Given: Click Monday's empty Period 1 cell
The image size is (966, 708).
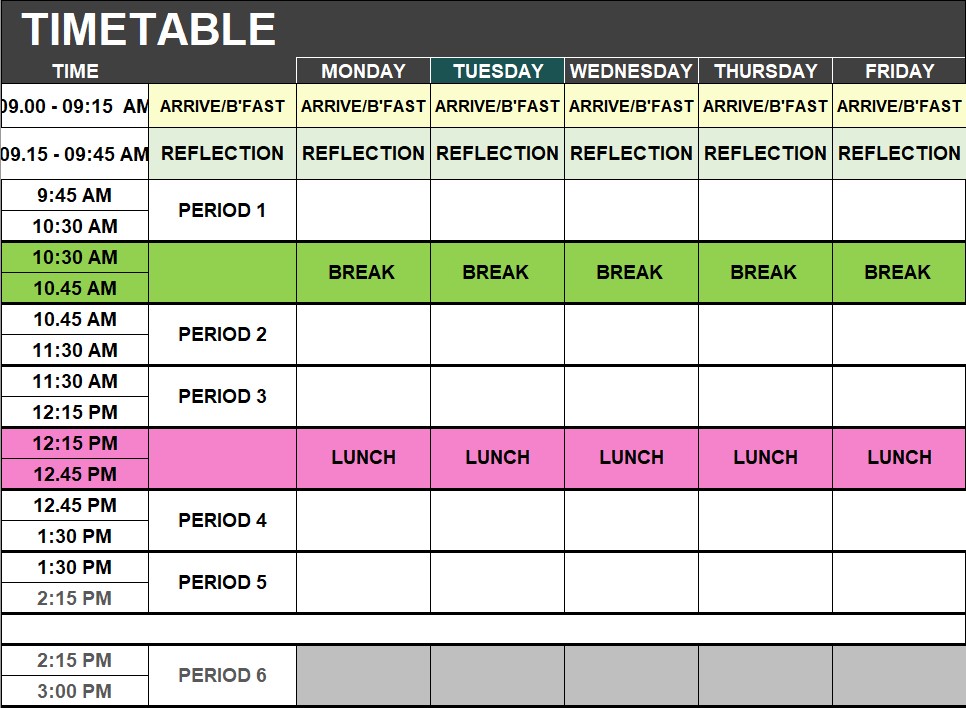Looking at the screenshot, I should (x=363, y=210).
